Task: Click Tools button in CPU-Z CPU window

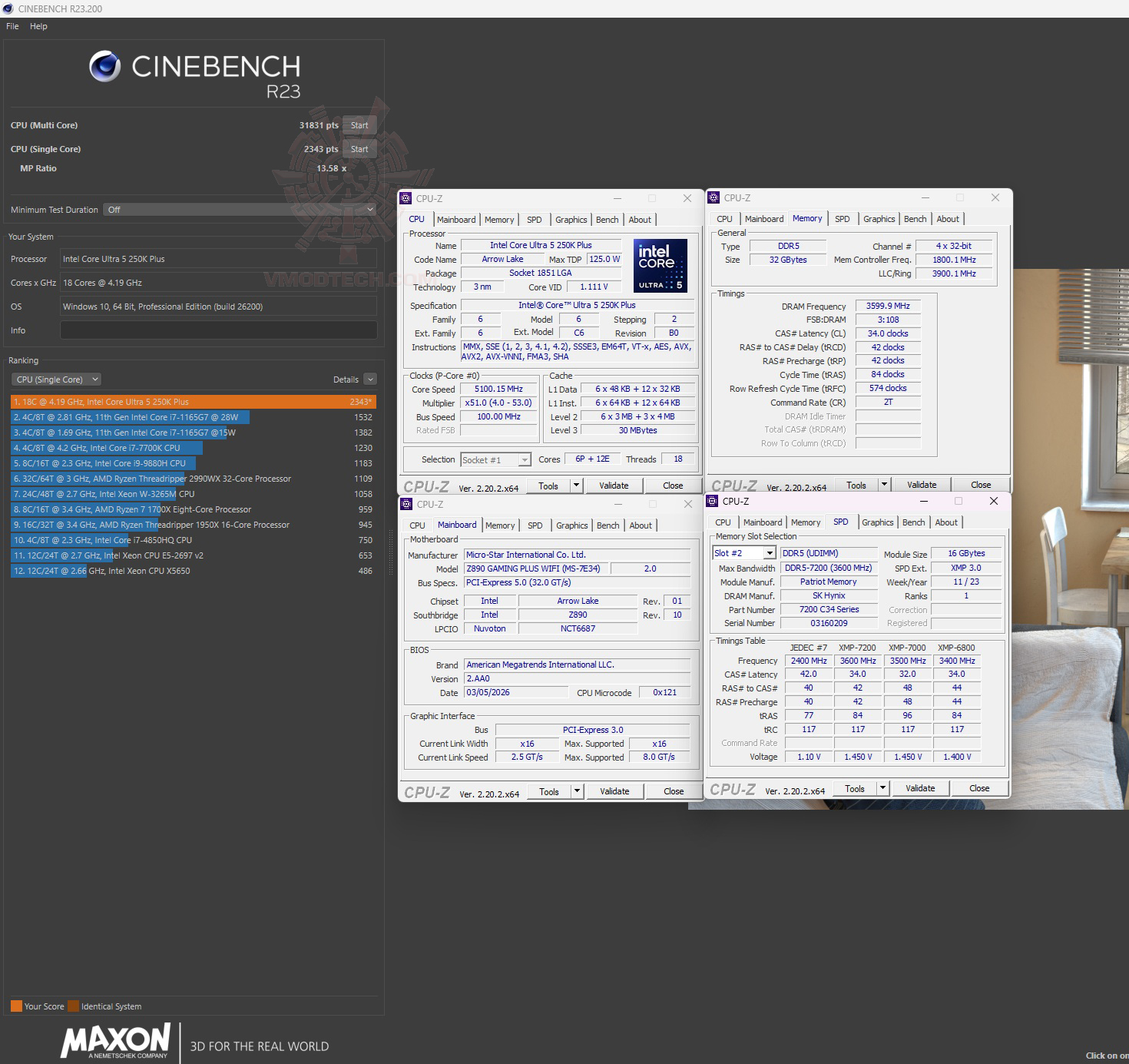Action: point(548,486)
